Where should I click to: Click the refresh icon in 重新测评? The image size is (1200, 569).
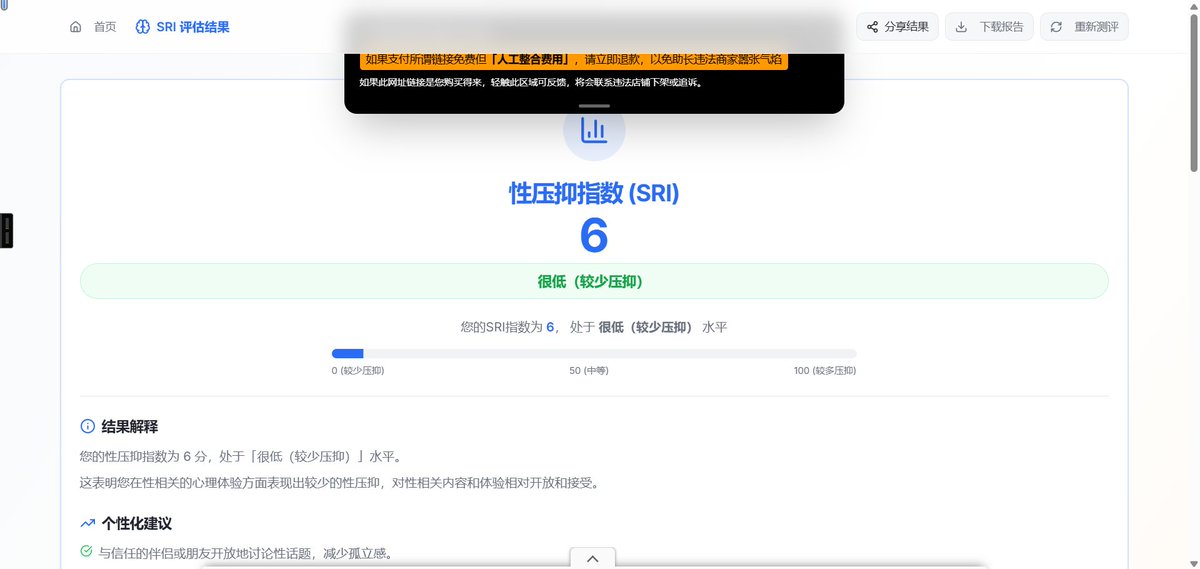coord(1056,27)
